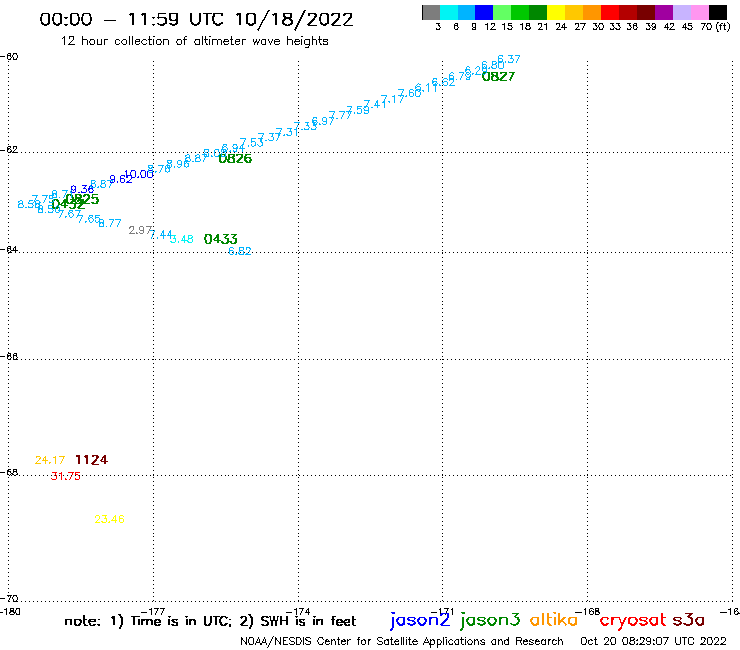Select the 24.17 wave height value
The width and height of the screenshot is (740, 650).
(50, 460)
